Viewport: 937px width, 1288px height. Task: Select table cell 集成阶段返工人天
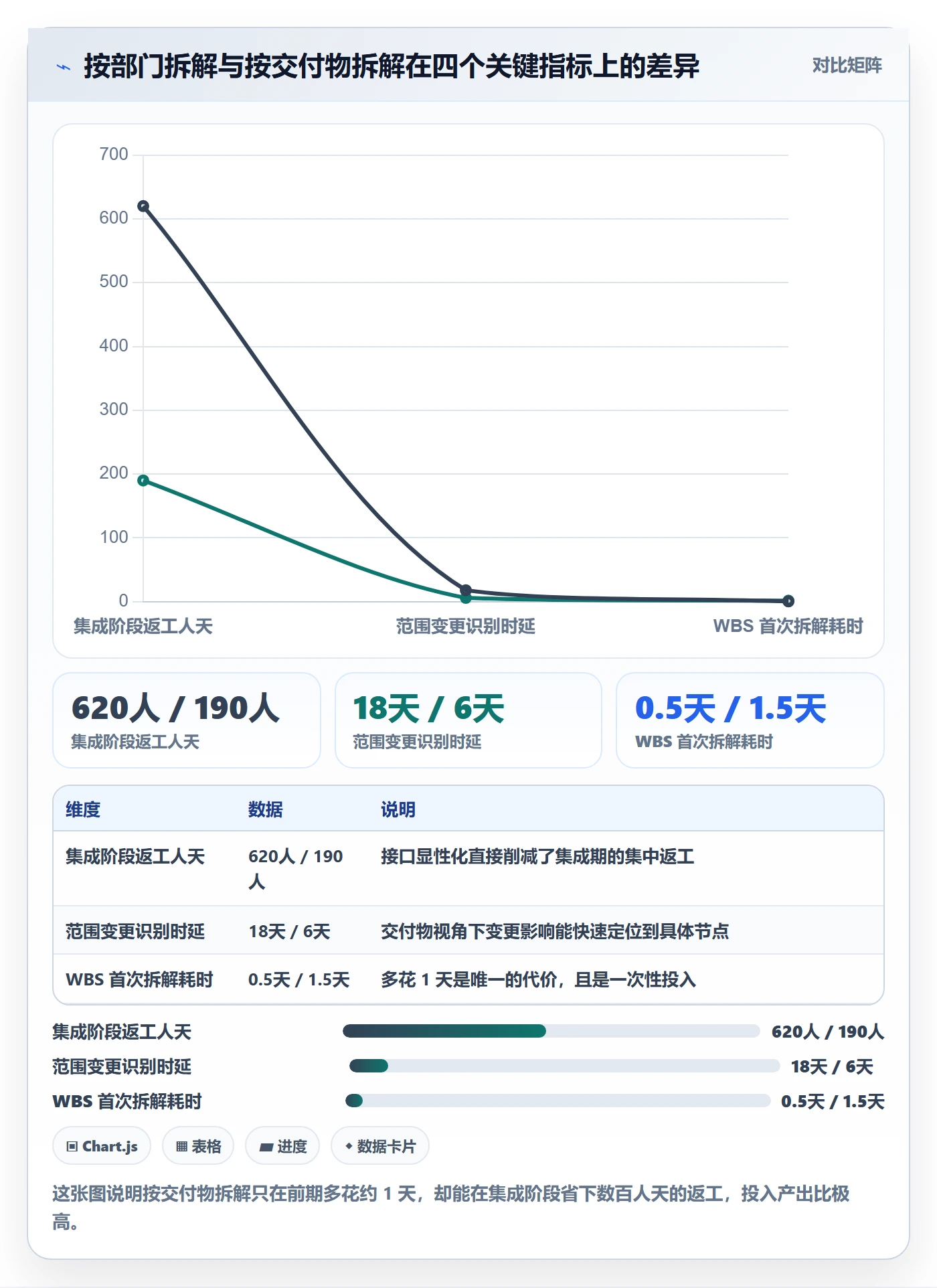135,856
